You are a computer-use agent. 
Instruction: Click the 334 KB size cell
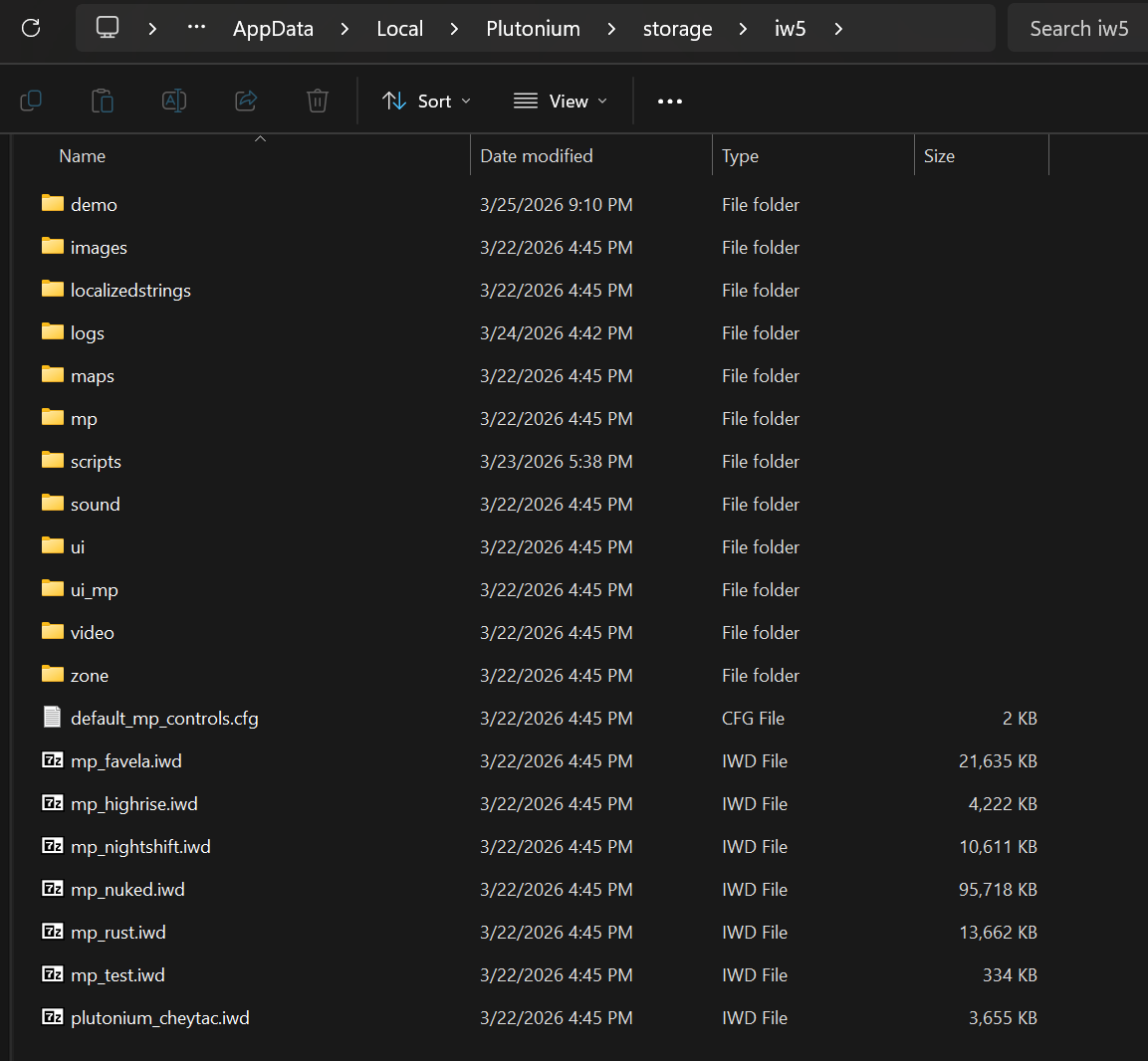pos(1010,974)
